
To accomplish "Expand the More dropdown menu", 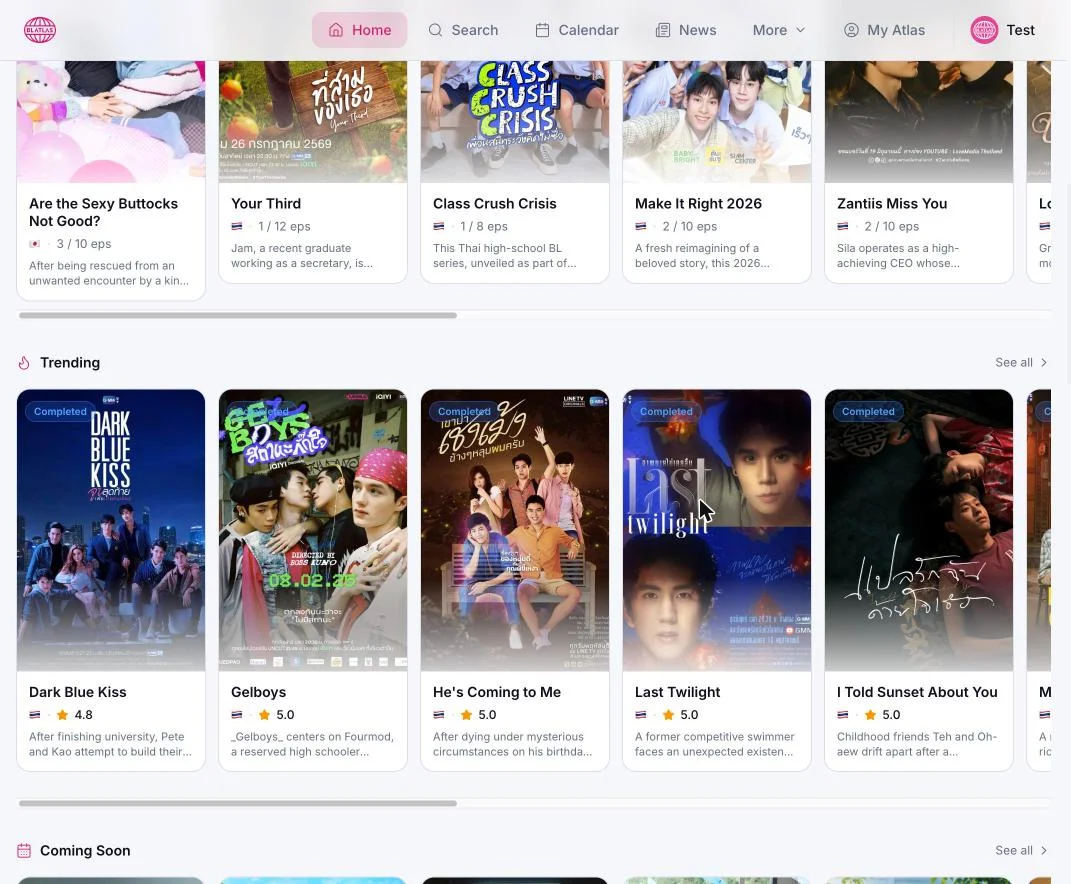I will tap(779, 30).
